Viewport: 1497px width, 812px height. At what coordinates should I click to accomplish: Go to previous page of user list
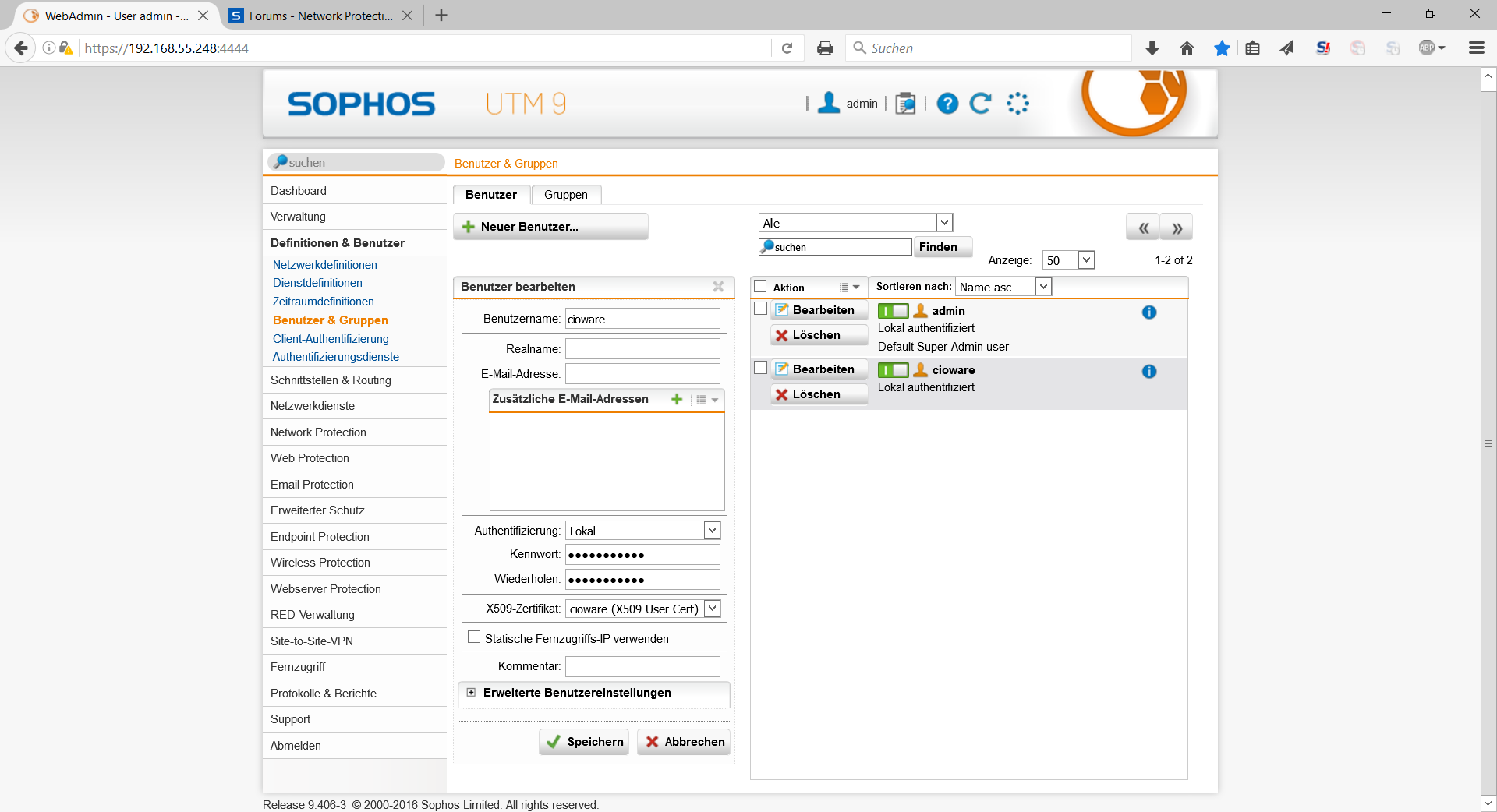click(x=1143, y=228)
